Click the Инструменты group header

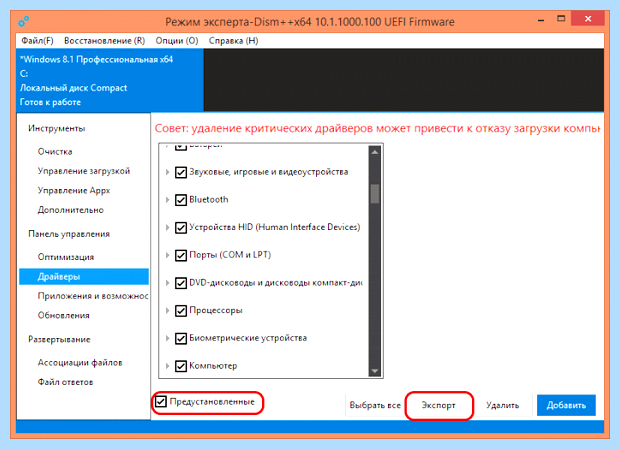point(57,128)
